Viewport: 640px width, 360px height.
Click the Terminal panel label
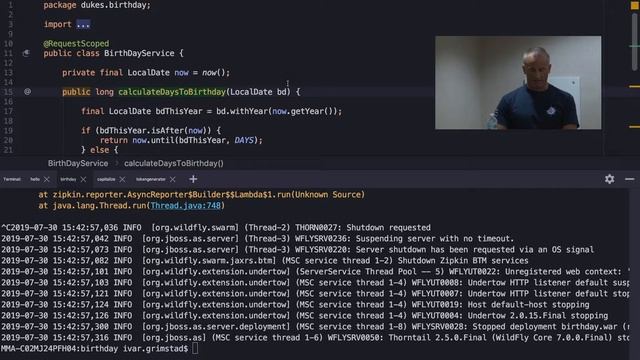point(12,179)
